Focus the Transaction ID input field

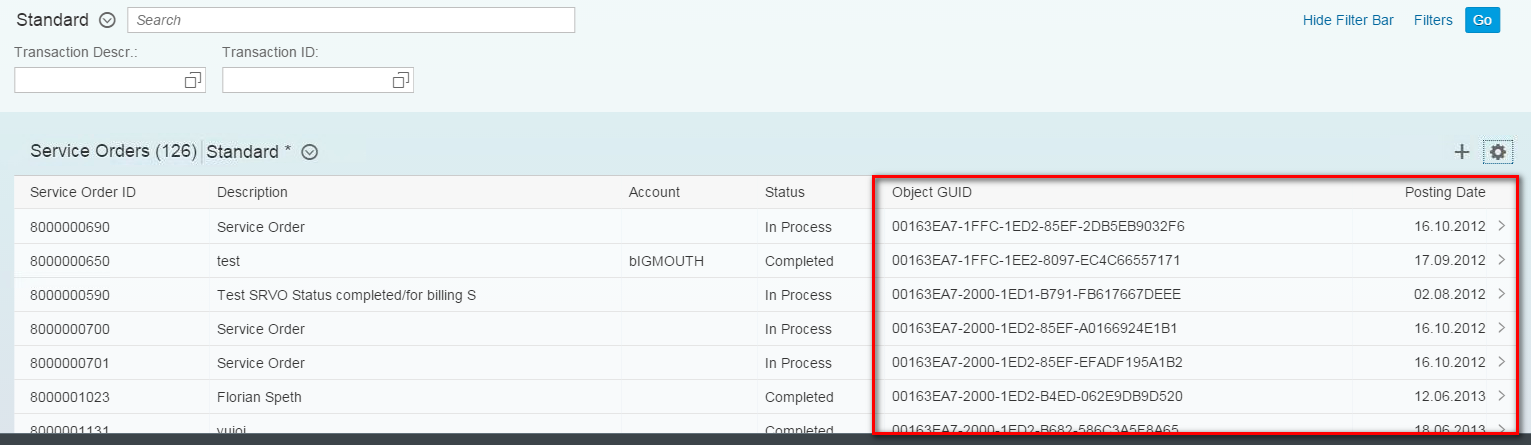pos(306,80)
